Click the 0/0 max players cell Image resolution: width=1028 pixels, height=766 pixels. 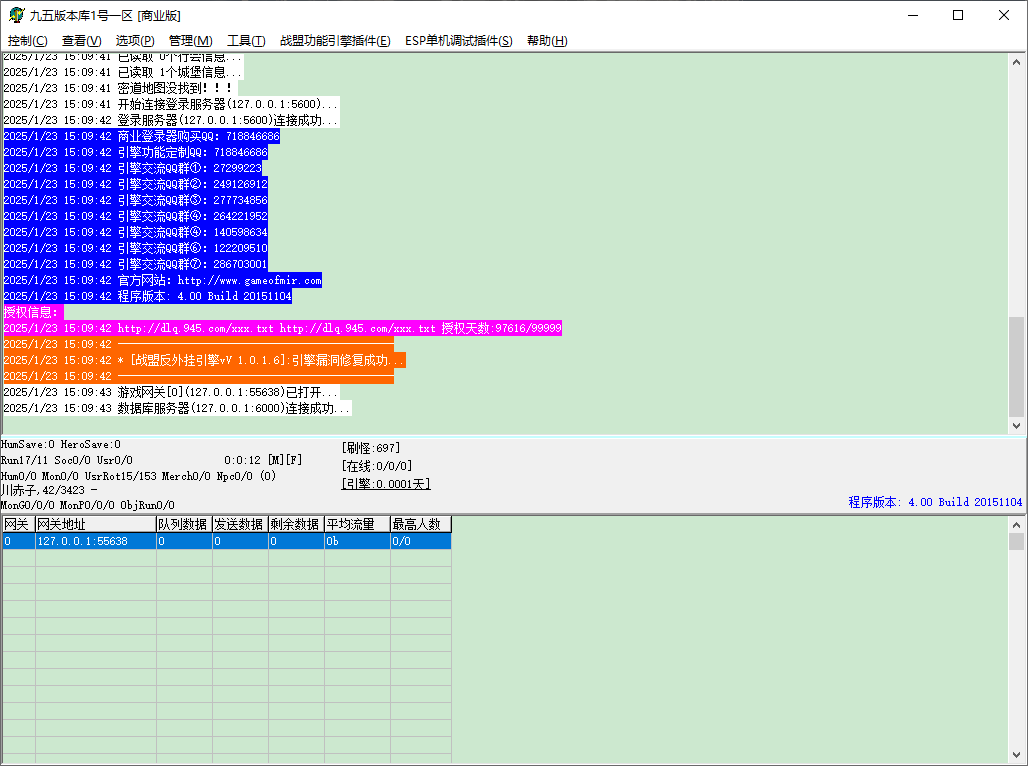tap(421, 541)
